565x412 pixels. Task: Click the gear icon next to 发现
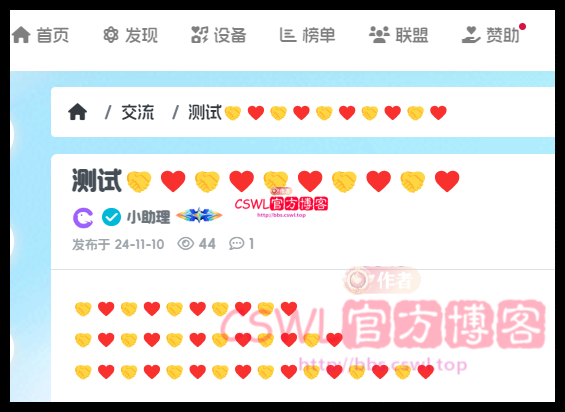[111, 35]
